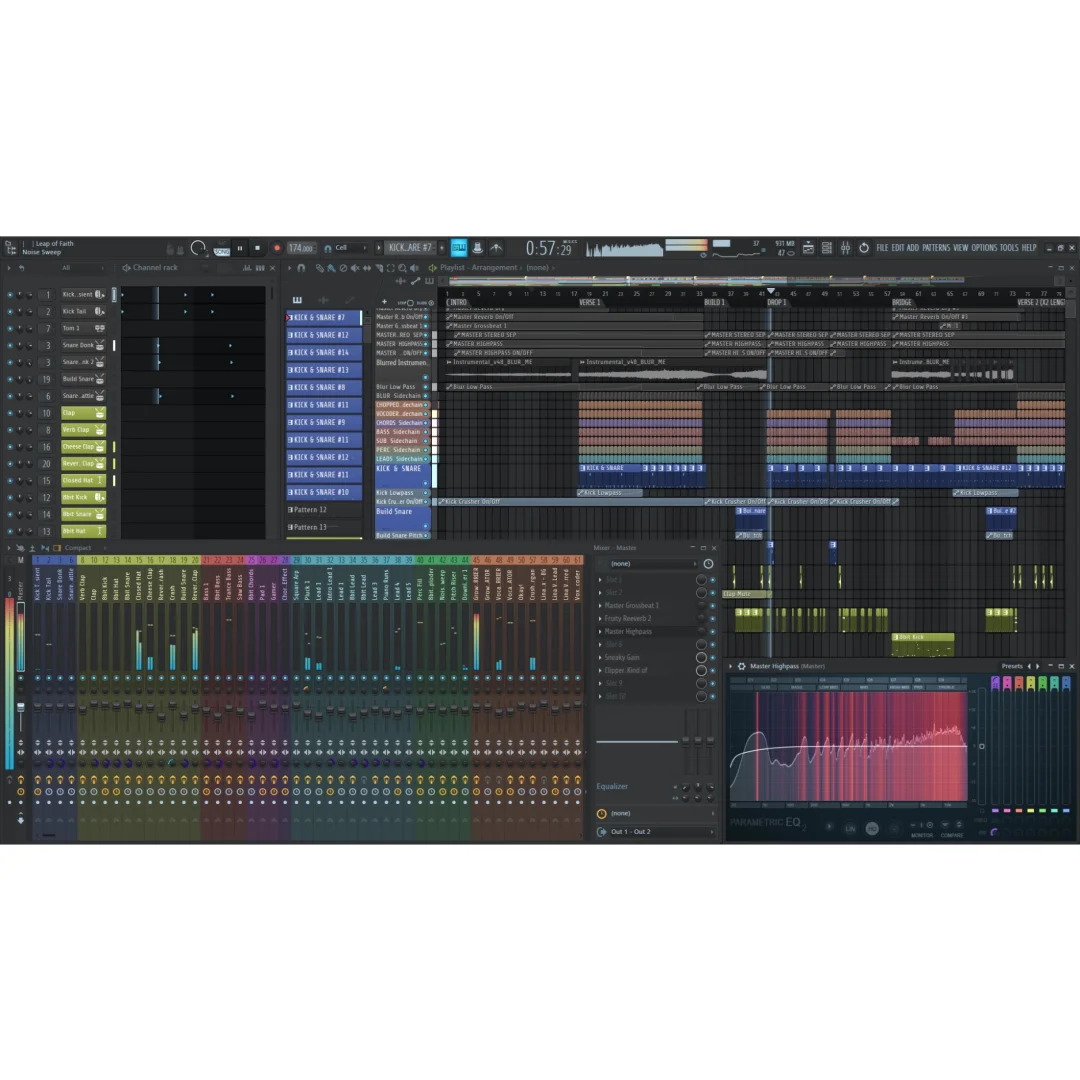Toggle Song mode switch
This screenshot has width=1080, height=1080.
[221, 248]
